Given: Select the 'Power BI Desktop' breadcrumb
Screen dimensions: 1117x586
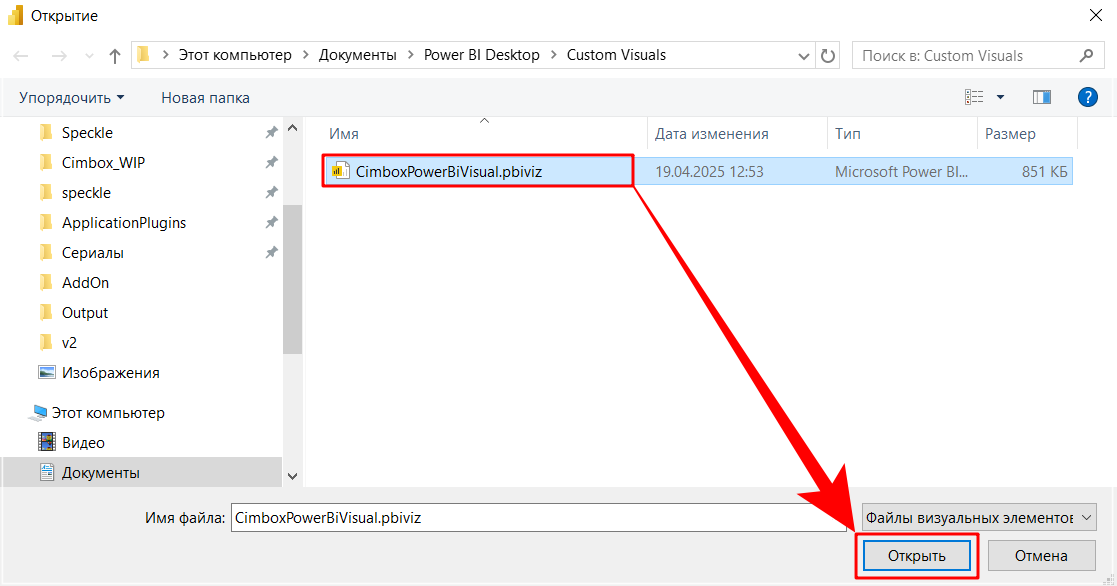Looking at the screenshot, I should click(x=482, y=55).
